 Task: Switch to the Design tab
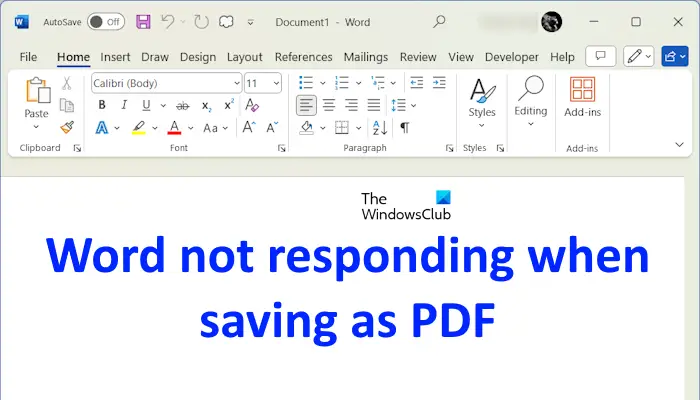coord(198,57)
